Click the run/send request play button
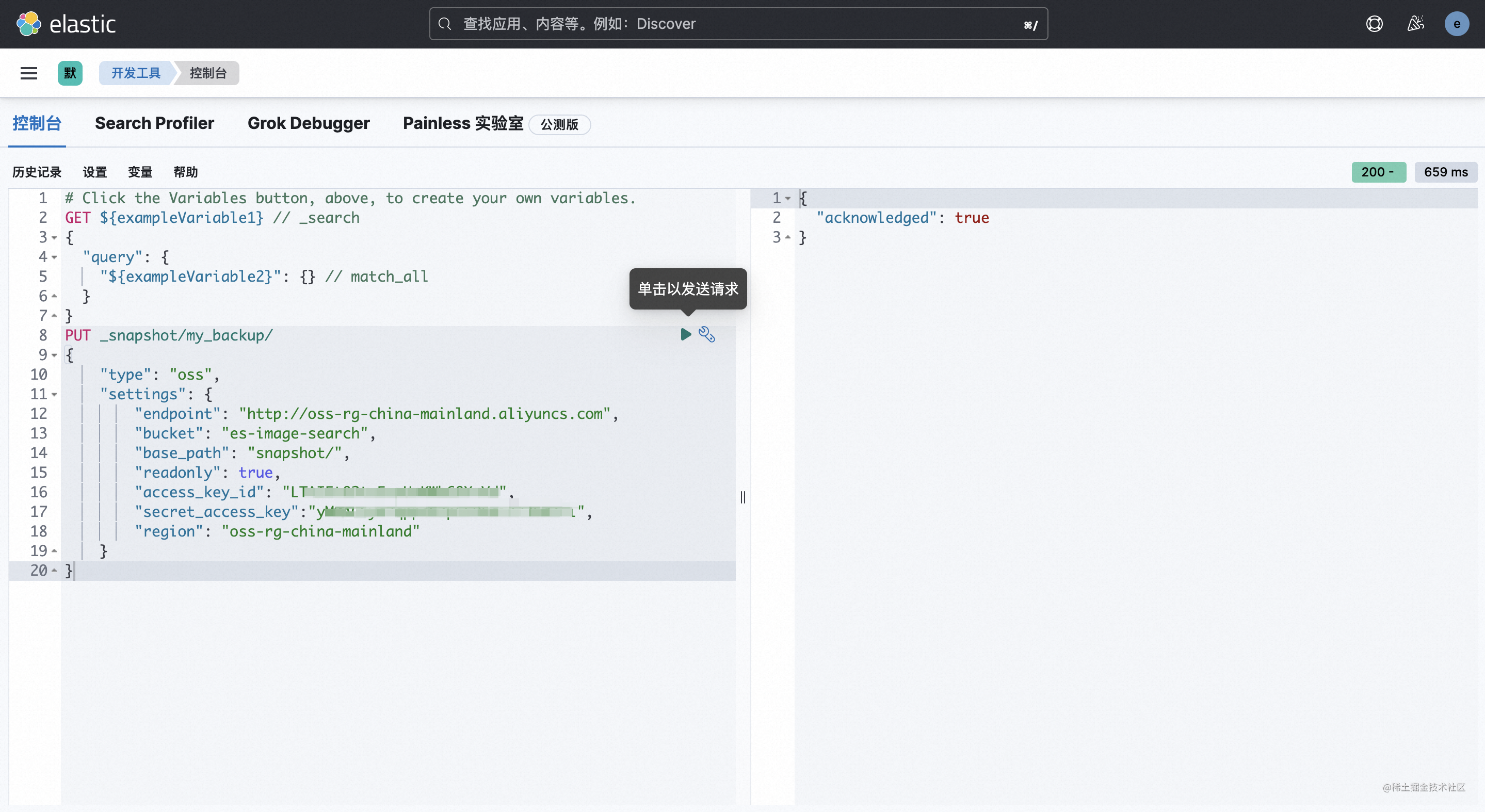Image resolution: width=1485 pixels, height=812 pixels. tap(685, 334)
